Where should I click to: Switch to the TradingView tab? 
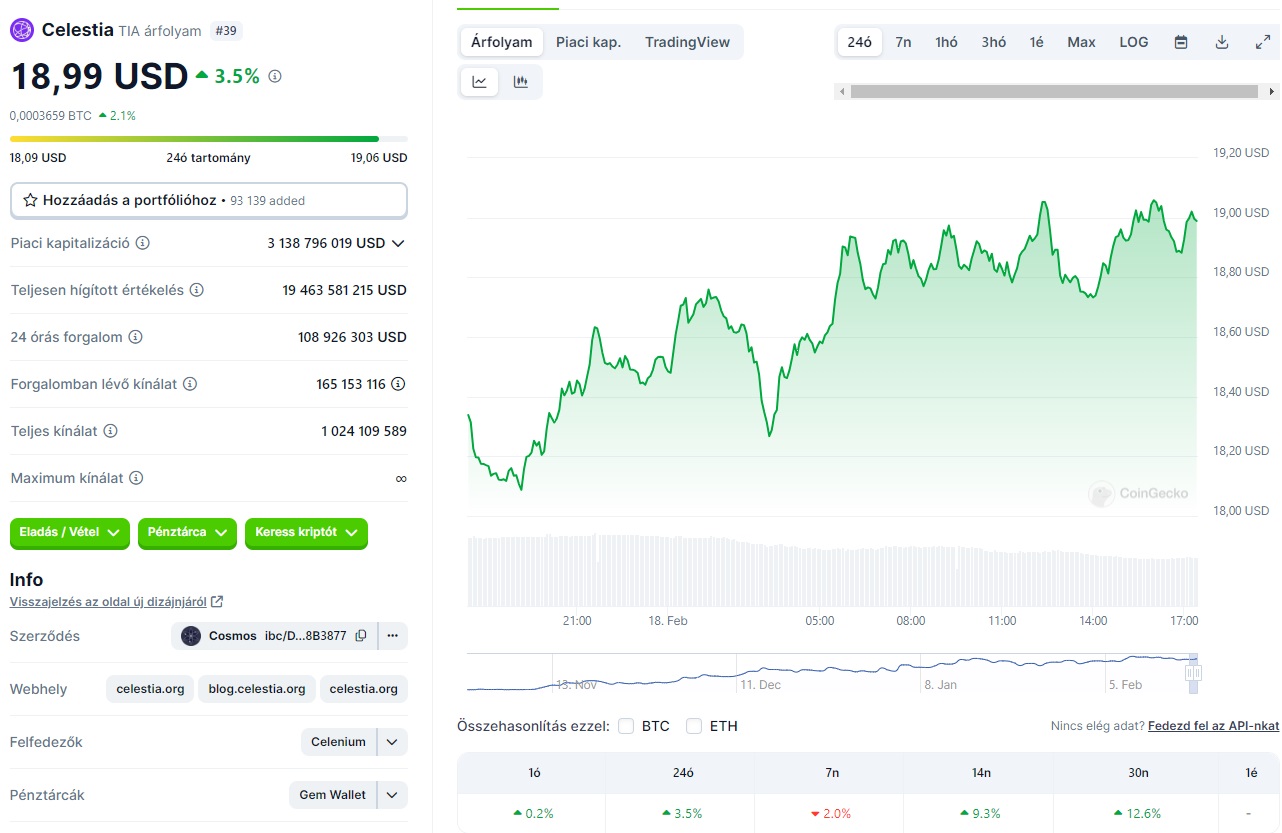[687, 42]
